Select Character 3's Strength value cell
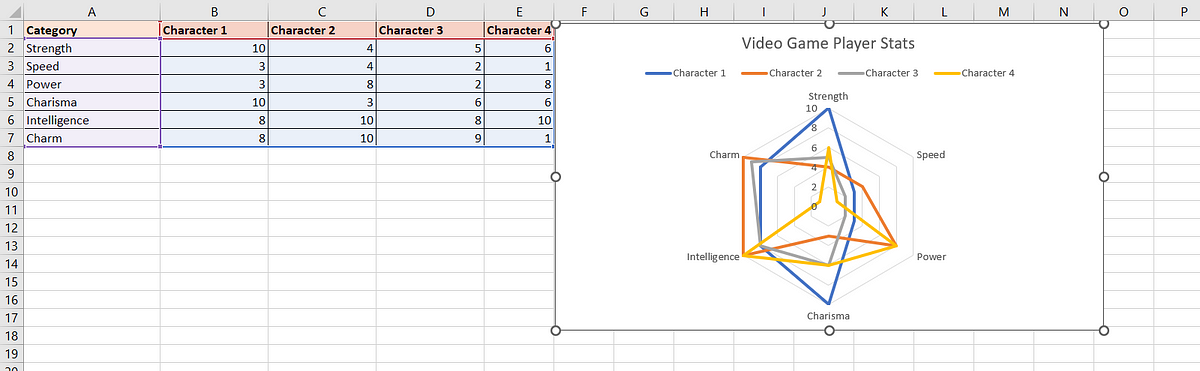Image resolution: width=1200 pixels, height=371 pixels. pos(430,48)
